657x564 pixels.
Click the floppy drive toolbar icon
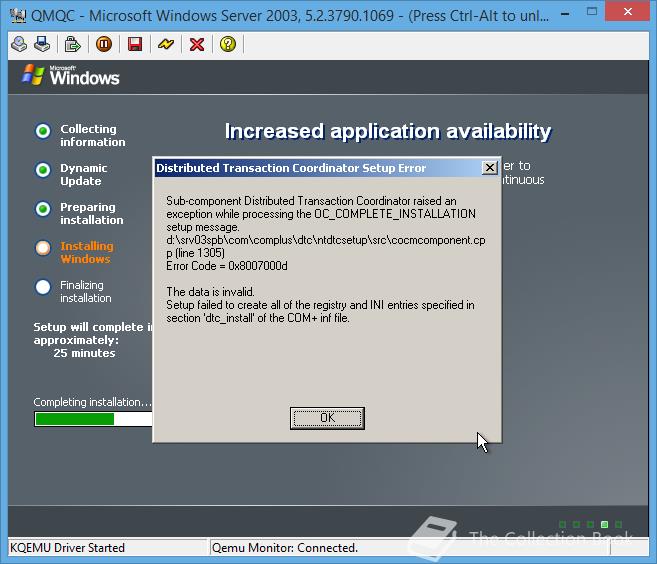click(x=42, y=44)
